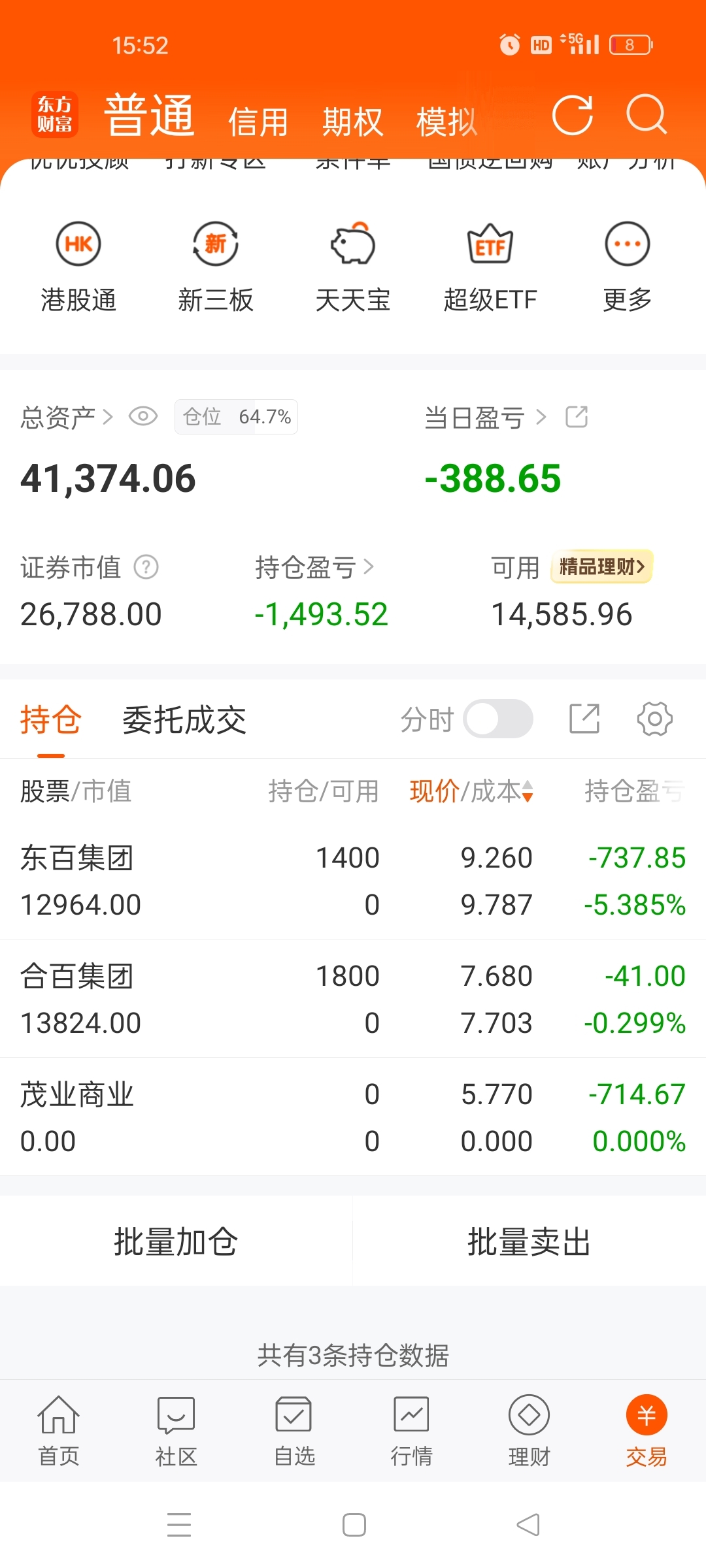Tap 茂业商业 profit value -714.67
The image size is (706, 1568).
[x=637, y=1094]
